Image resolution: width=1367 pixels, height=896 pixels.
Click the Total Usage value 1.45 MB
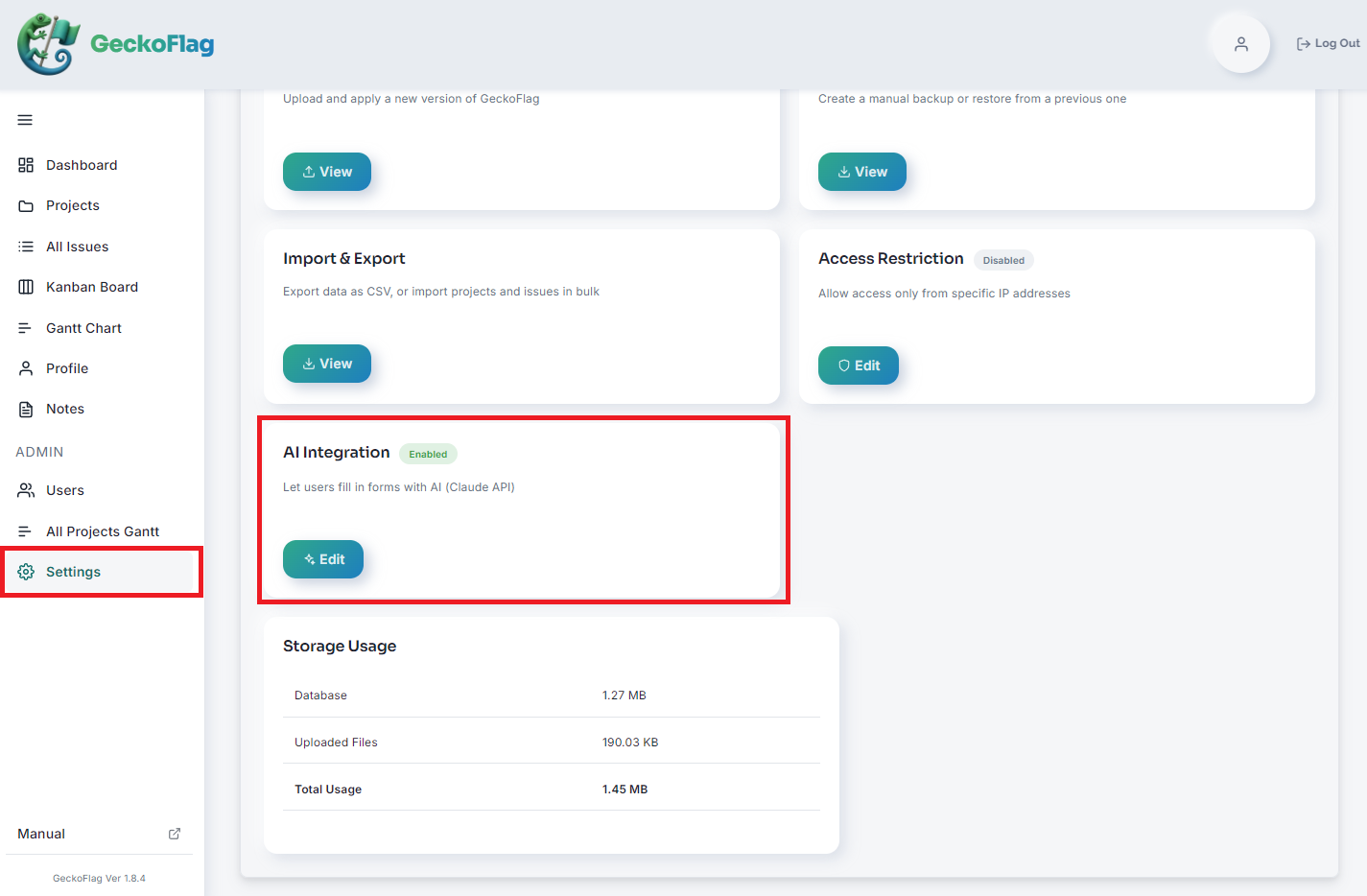point(625,790)
